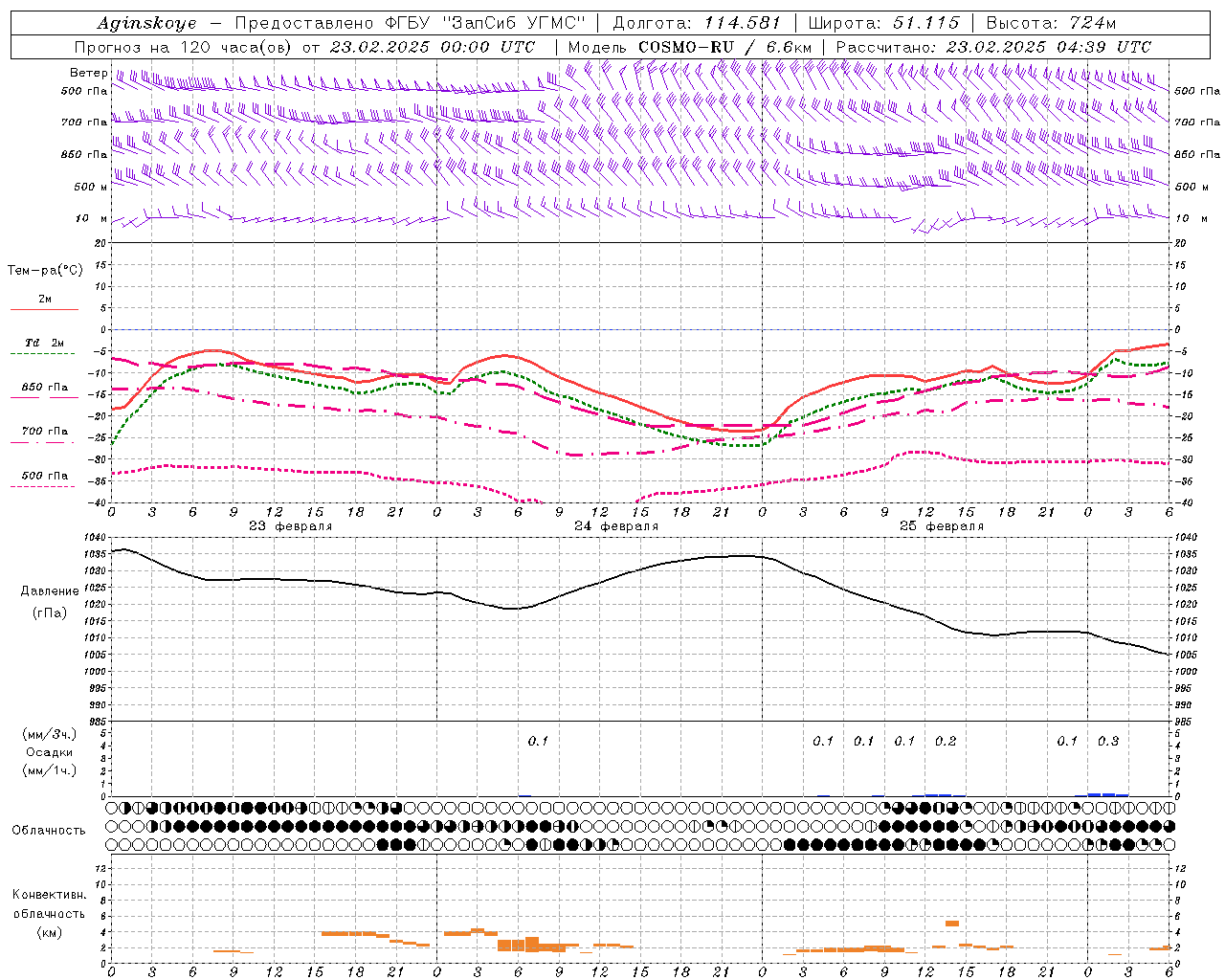The image size is (1225, 980).
Task: Click the date label 24 февраля
Action: pos(616,526)
